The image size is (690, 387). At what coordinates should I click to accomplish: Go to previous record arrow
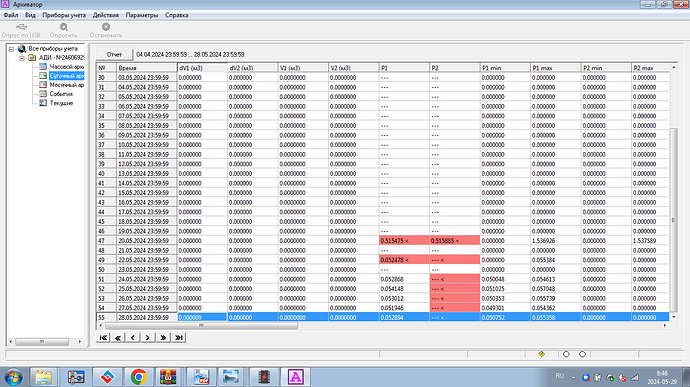tap(133, 338)
